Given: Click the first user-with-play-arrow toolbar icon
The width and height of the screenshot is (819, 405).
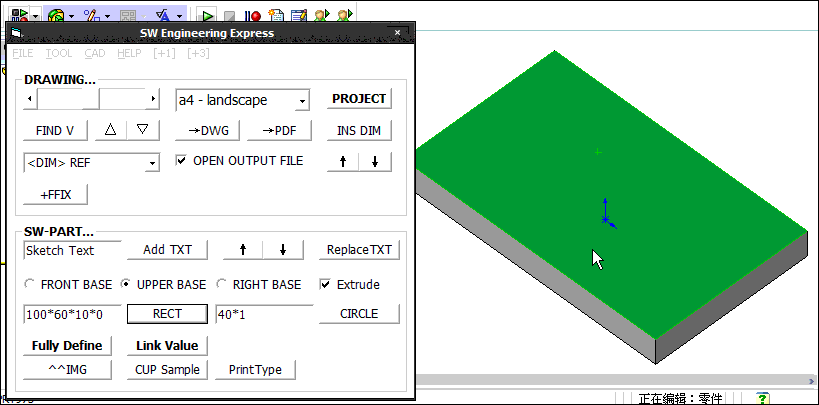Looking at the screenshot, I should click(x=322, y=15).
